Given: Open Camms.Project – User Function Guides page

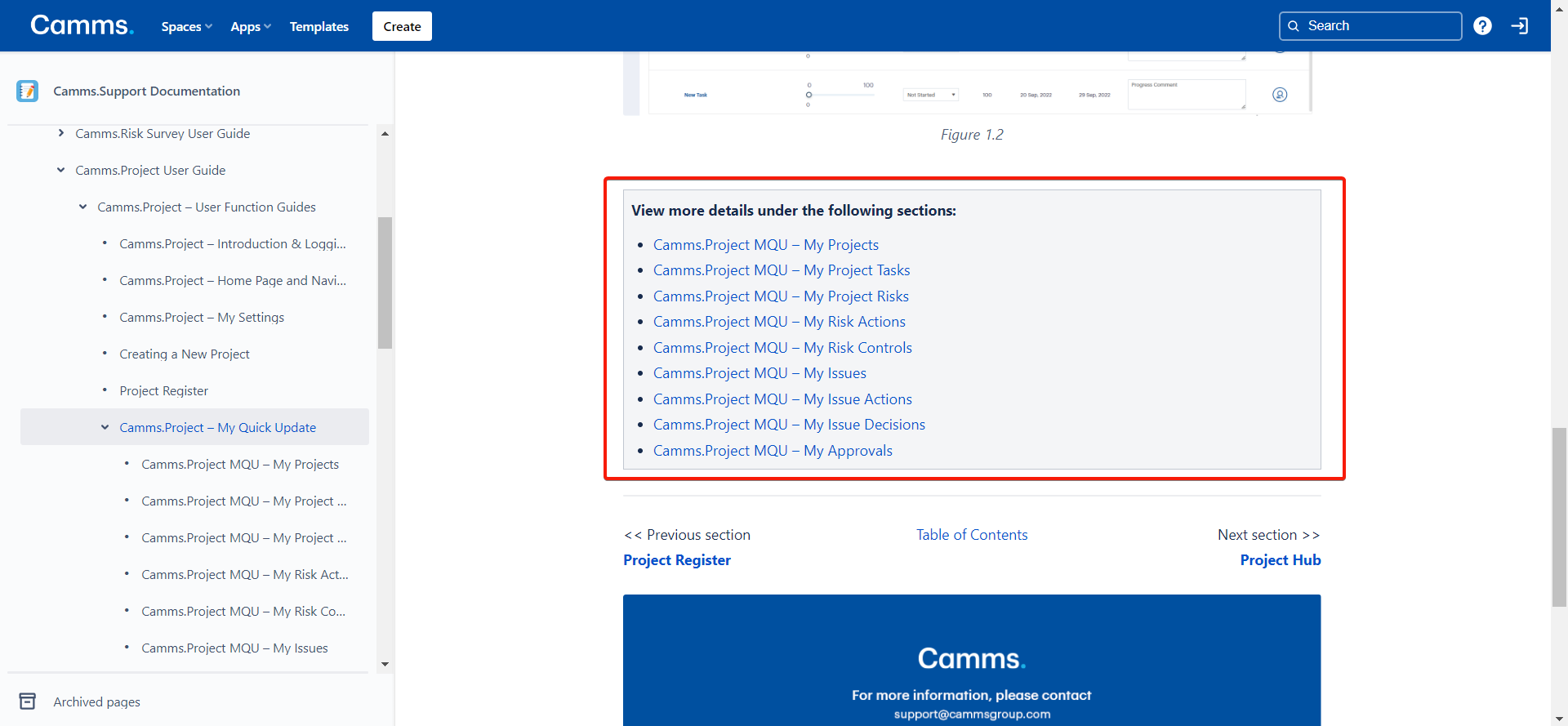Looking at the screenshot, I should tap(207, 207).
